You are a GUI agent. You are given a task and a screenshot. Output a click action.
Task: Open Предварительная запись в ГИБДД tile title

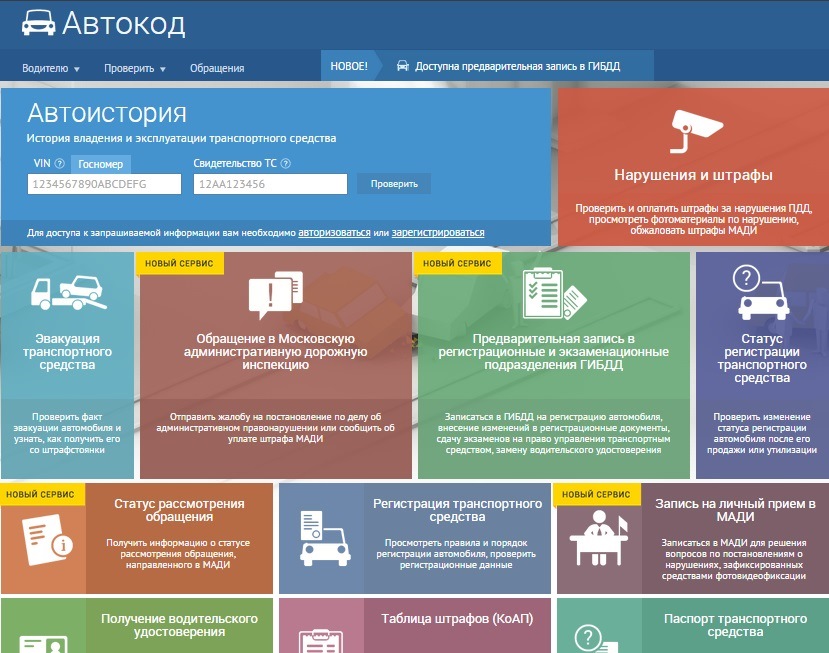click(554, 352)
